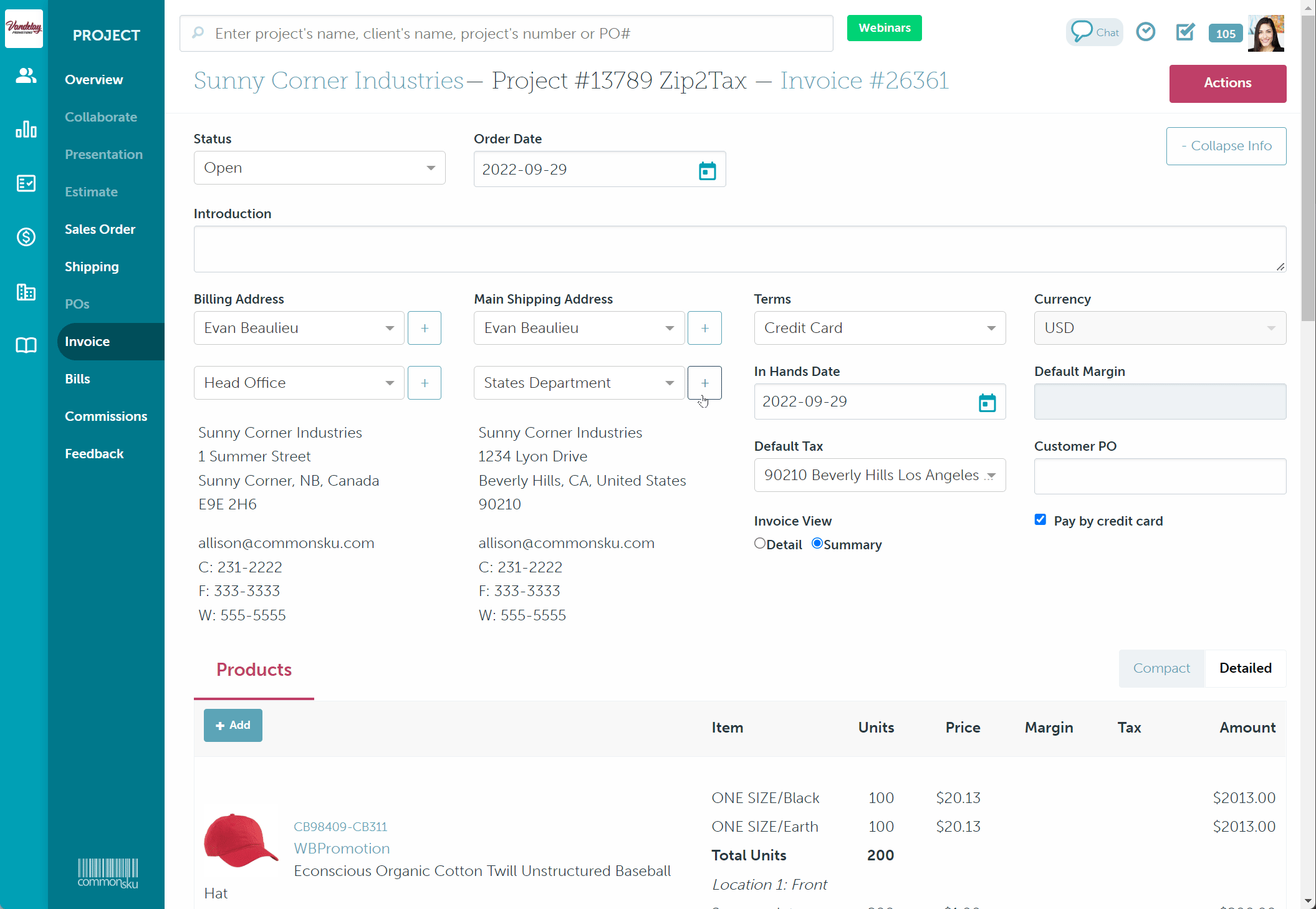The height and width of the screenshot is (909, 1316).
Task: Open In Hands Date calendar icon
Action: [x=987, y=403]
